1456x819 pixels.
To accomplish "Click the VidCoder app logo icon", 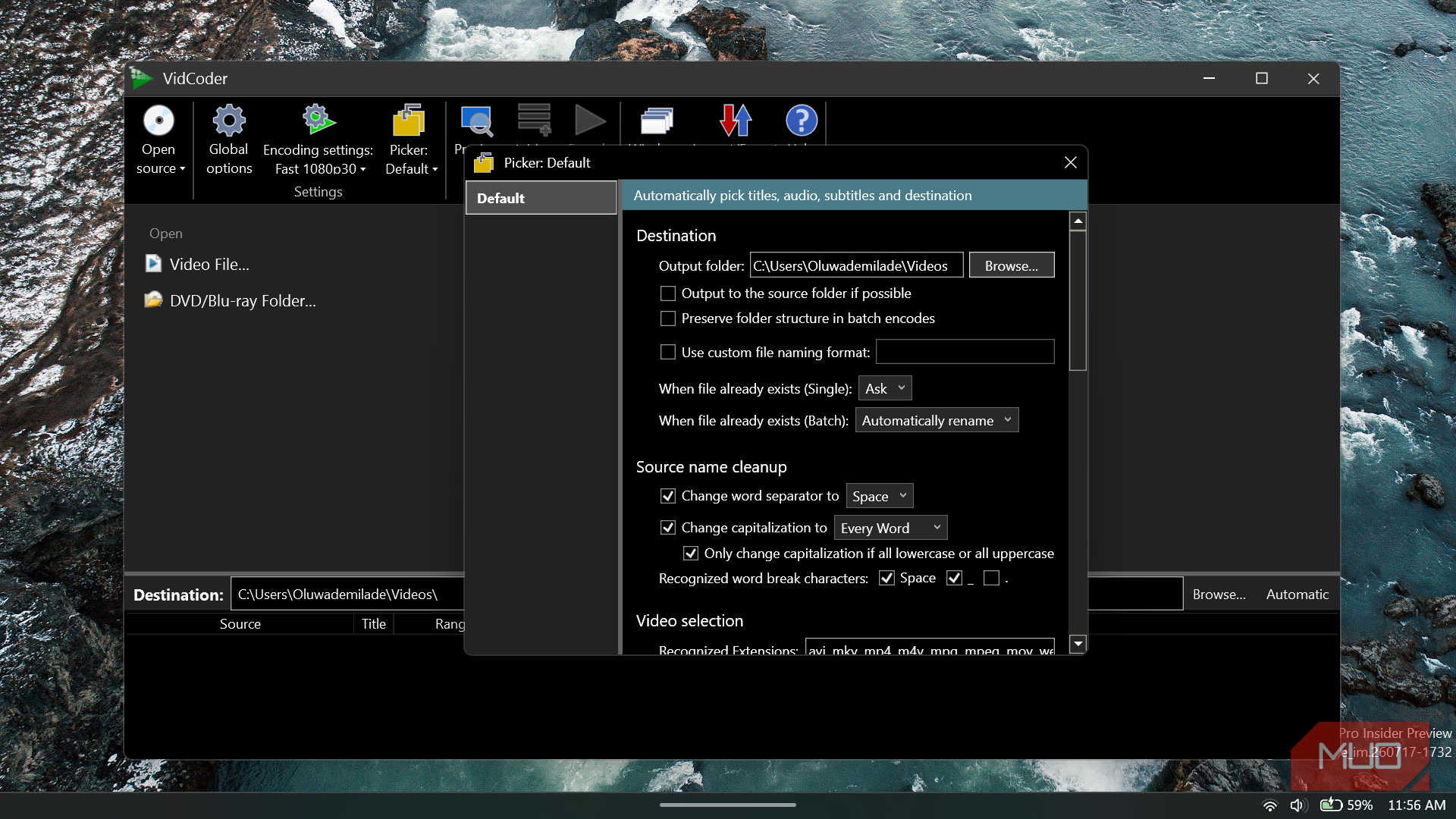I will click(141, 78).
